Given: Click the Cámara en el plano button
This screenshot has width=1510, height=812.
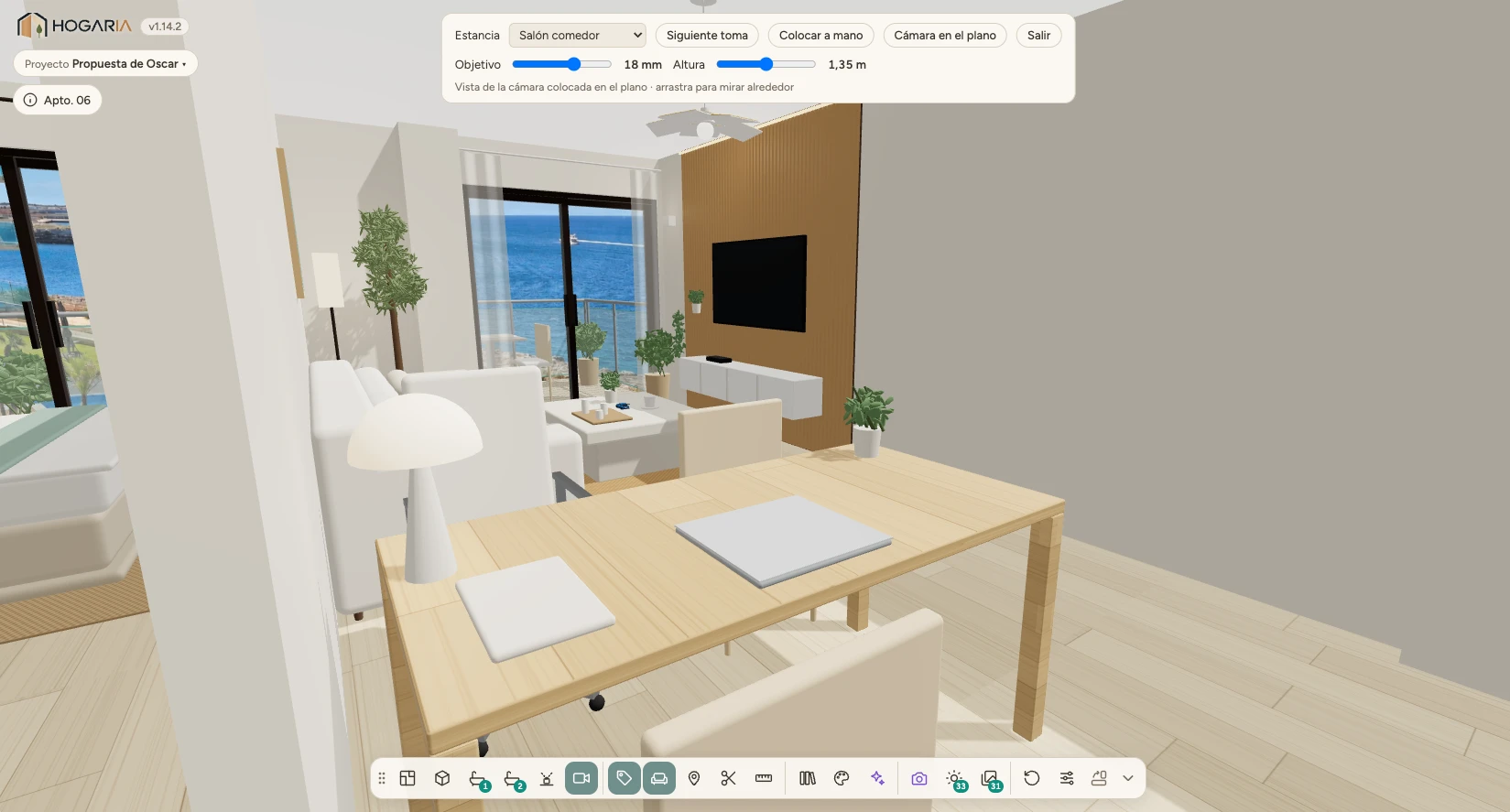Looking at the screenshot, I should (x=945, y=36).
